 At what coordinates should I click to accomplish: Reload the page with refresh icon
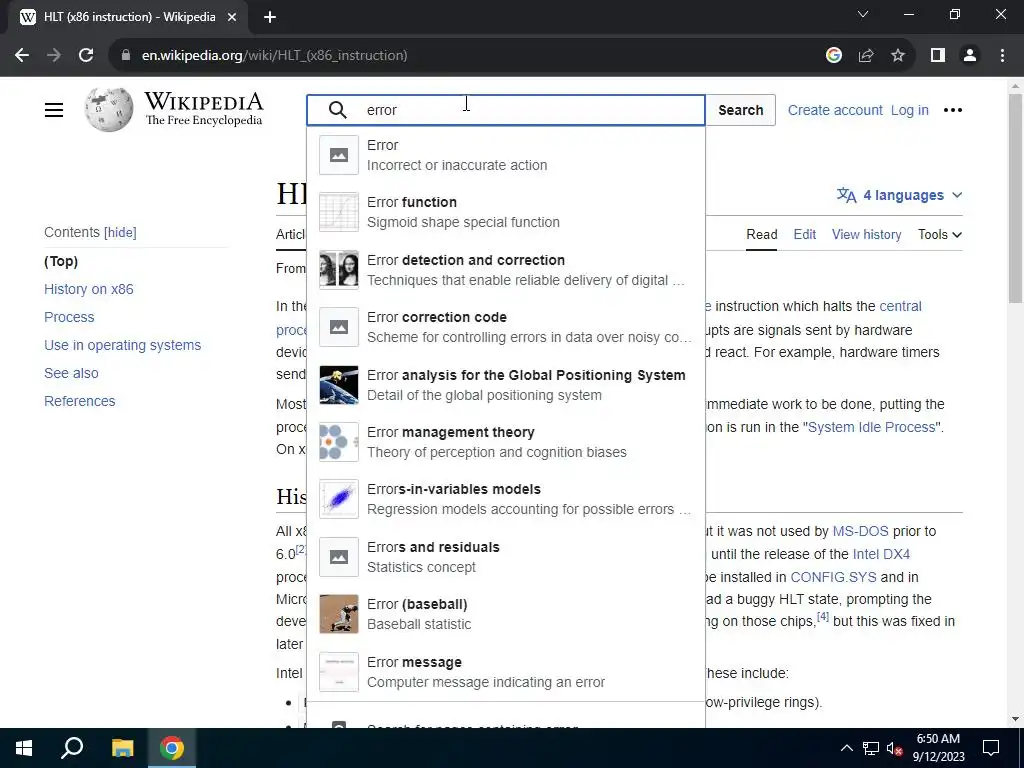pos(86,56)
